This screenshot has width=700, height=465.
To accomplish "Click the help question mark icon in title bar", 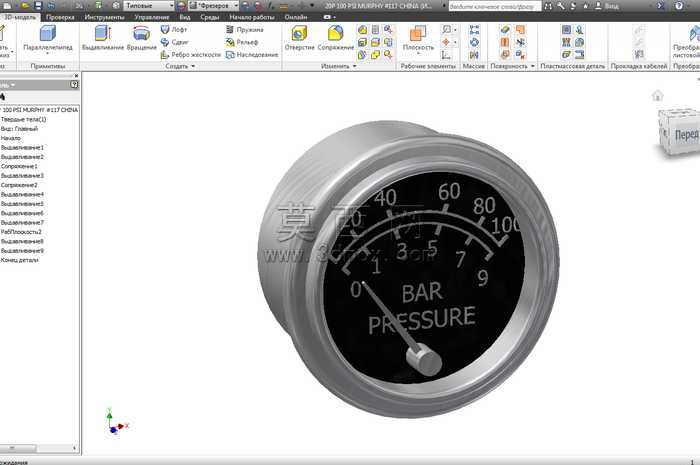I will 679,5.
